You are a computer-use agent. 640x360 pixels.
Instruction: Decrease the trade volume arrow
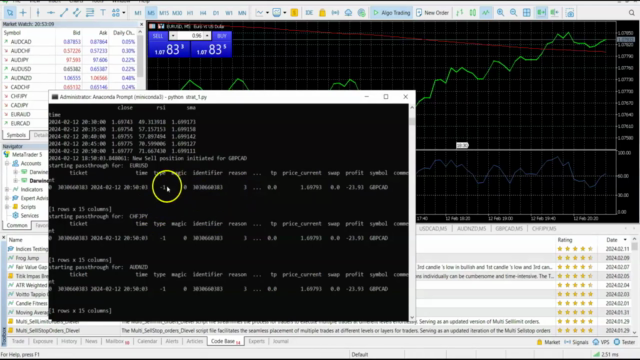173,36
